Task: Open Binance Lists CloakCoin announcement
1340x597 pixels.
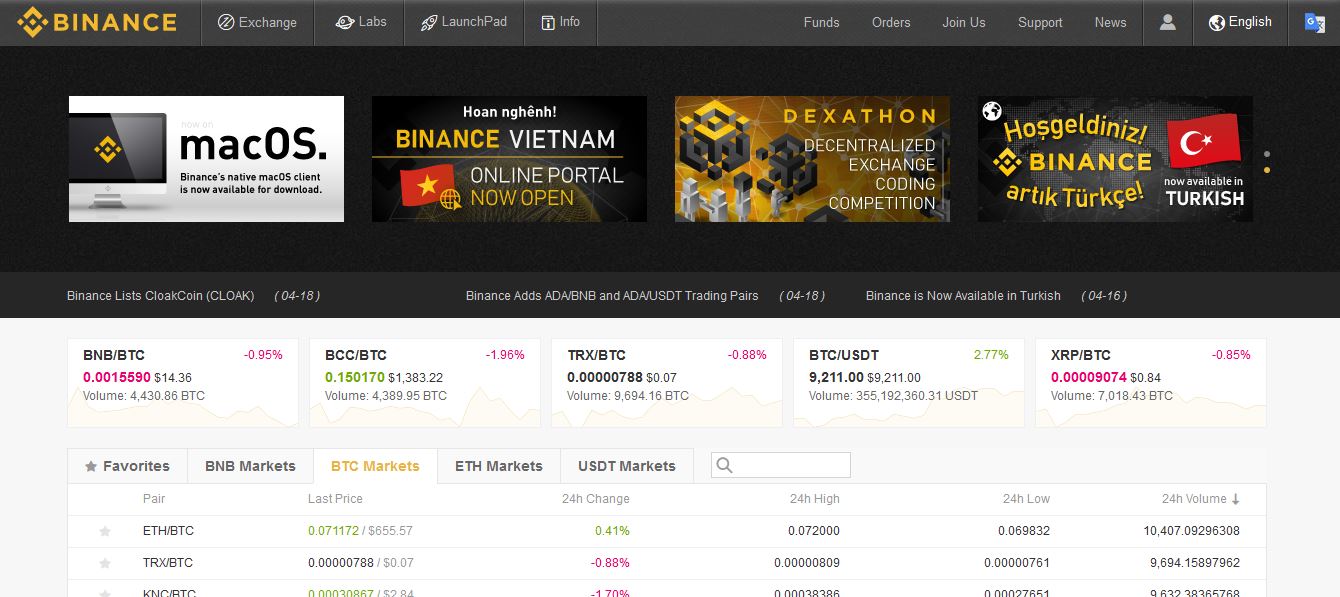Action: pyautogui.click(x=161, y=296)
